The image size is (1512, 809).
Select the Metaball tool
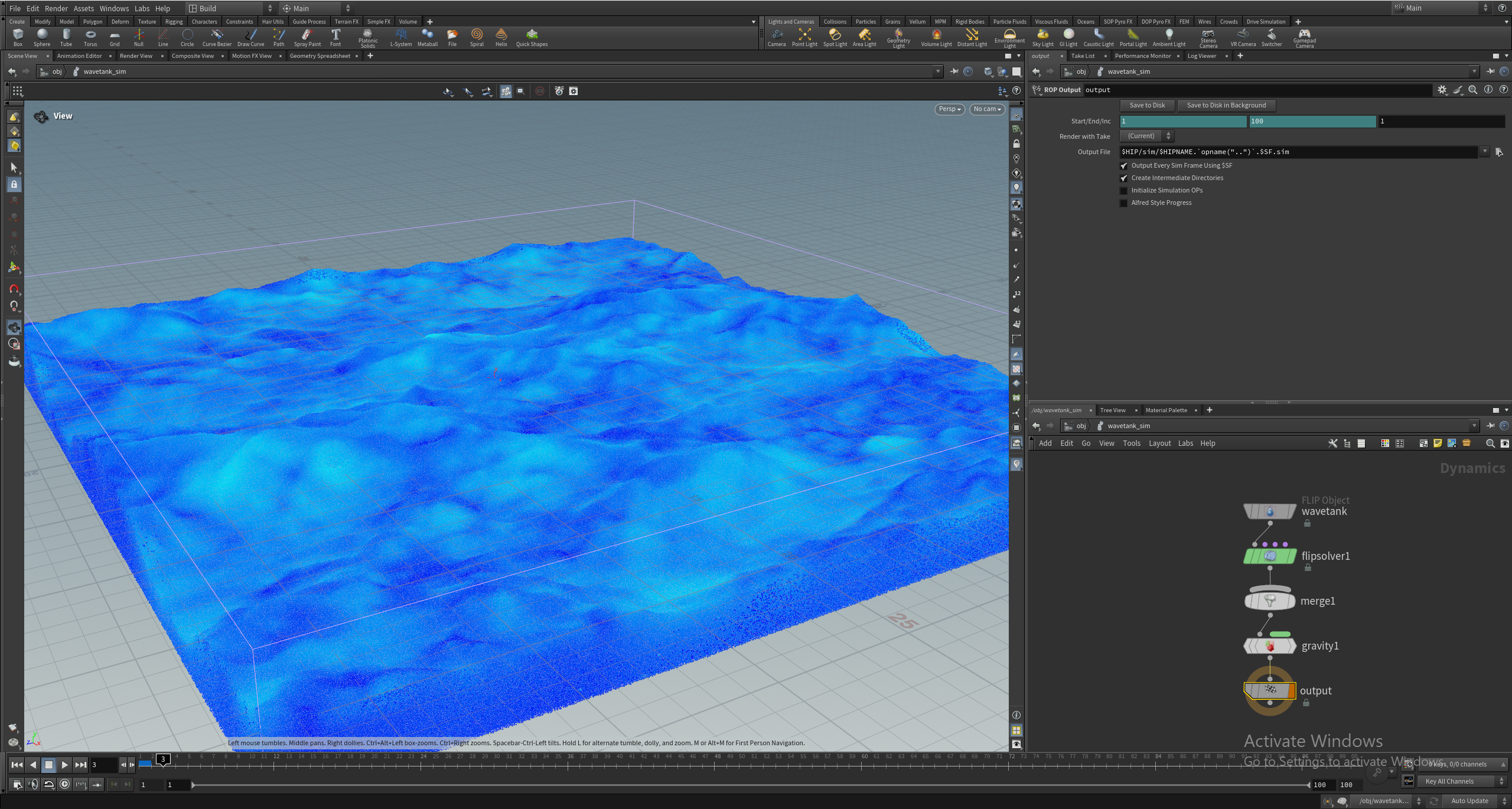(427, 37)
